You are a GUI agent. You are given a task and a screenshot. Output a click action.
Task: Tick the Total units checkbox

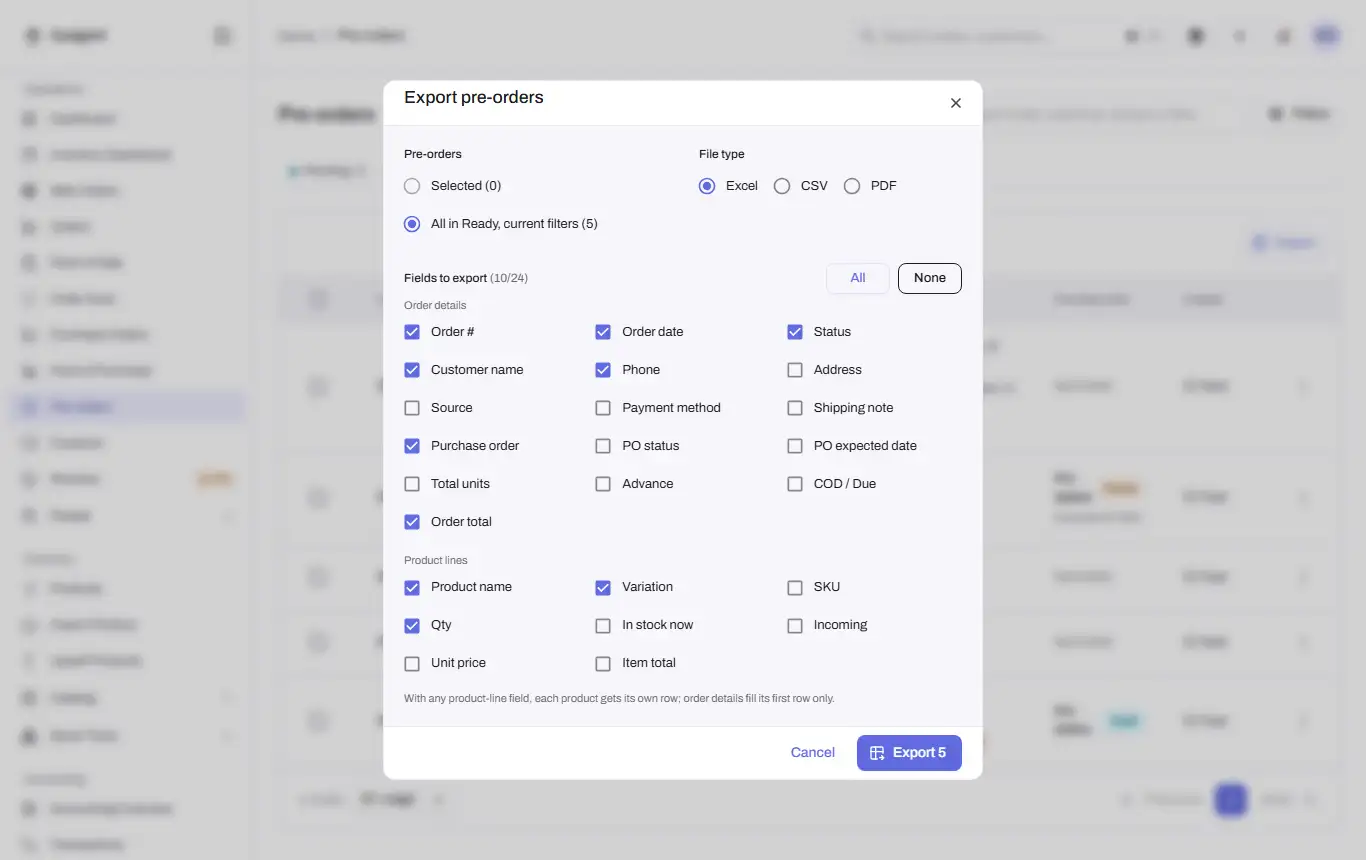(412, 484)
